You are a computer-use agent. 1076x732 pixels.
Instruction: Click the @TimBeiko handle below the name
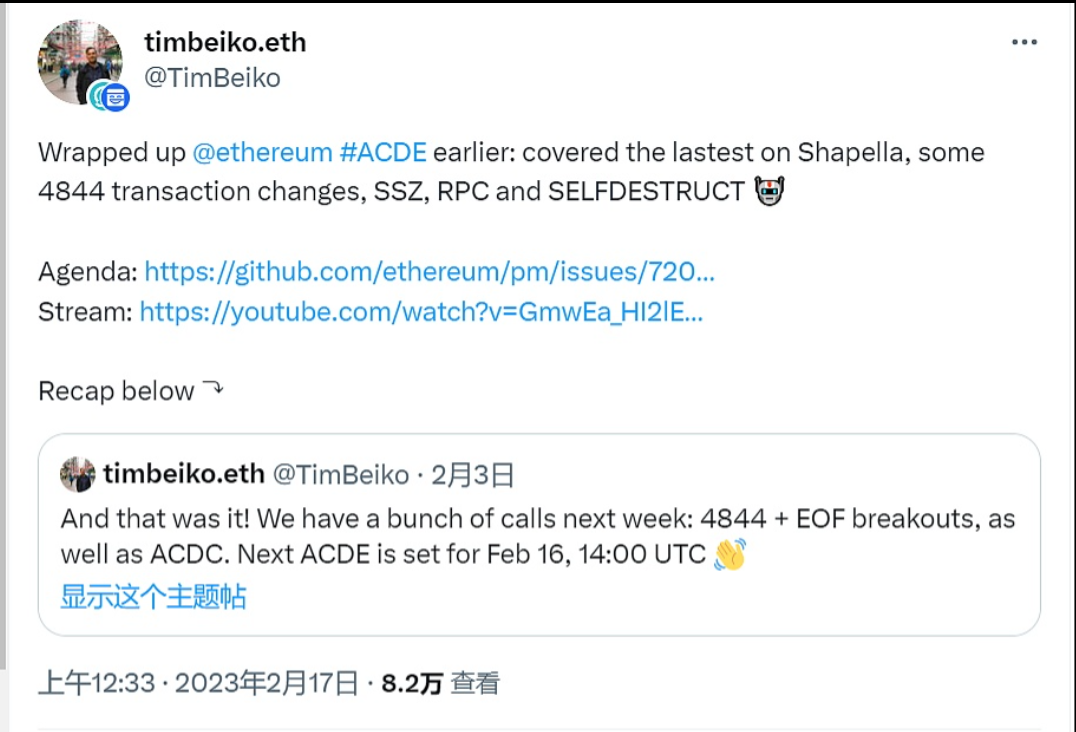pyautogui.click(x=212, y=78)
